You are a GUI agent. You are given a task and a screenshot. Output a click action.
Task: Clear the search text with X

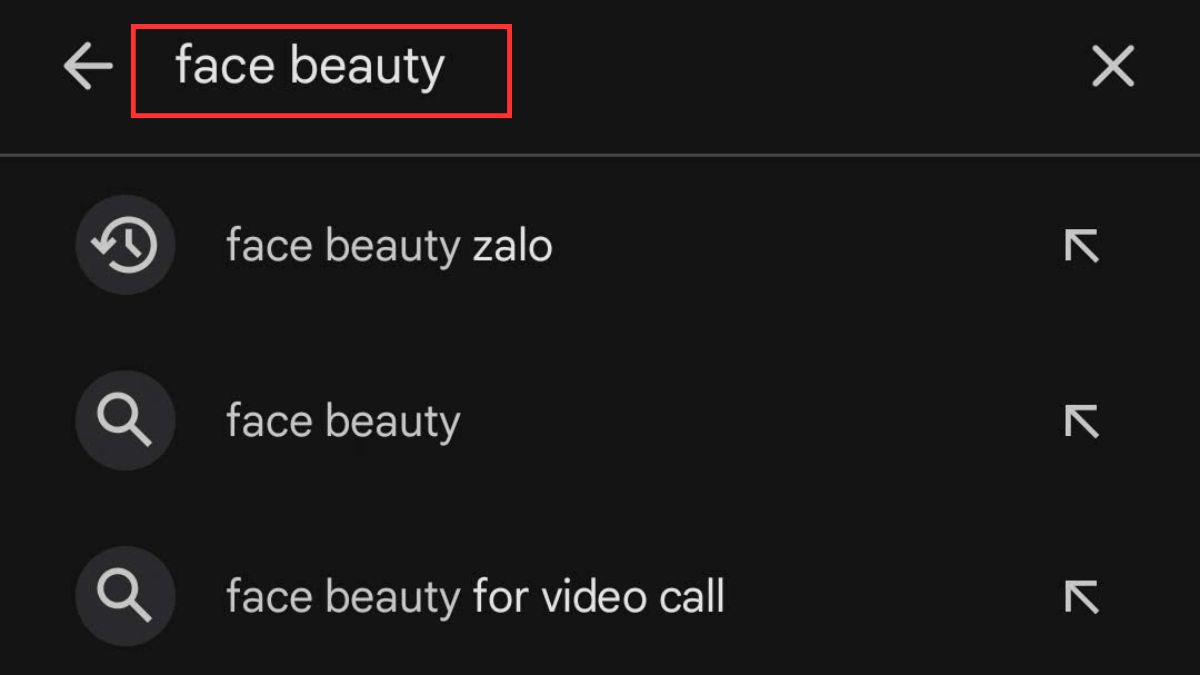[1112, 68]
